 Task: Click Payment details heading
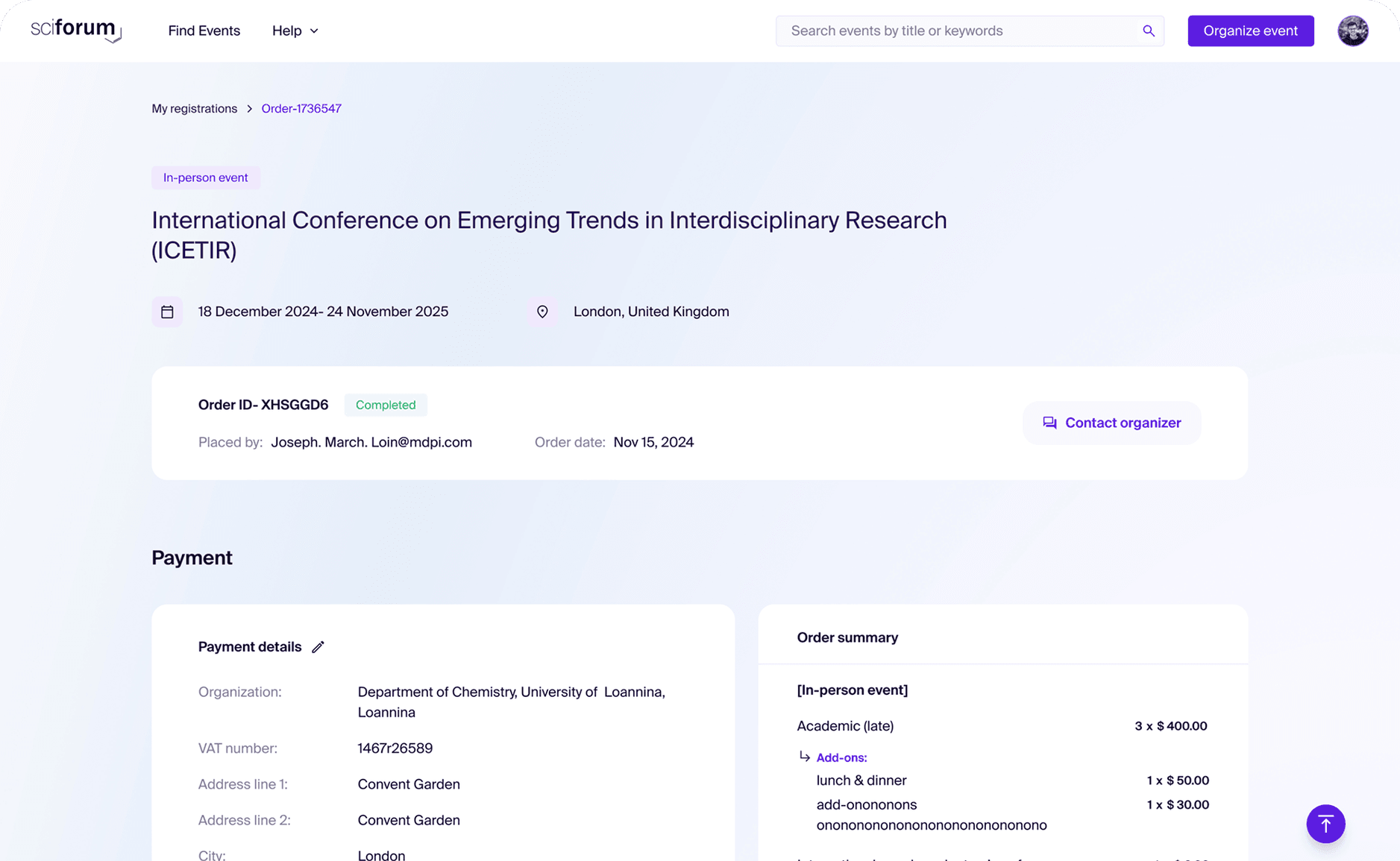point(249,647)
